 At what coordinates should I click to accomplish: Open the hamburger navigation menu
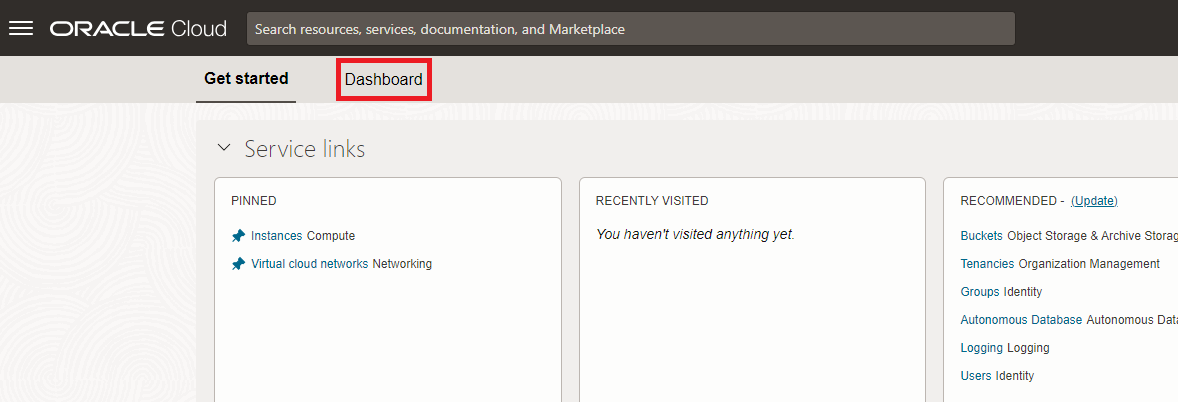pyautogui.click(x=21, y=28)
